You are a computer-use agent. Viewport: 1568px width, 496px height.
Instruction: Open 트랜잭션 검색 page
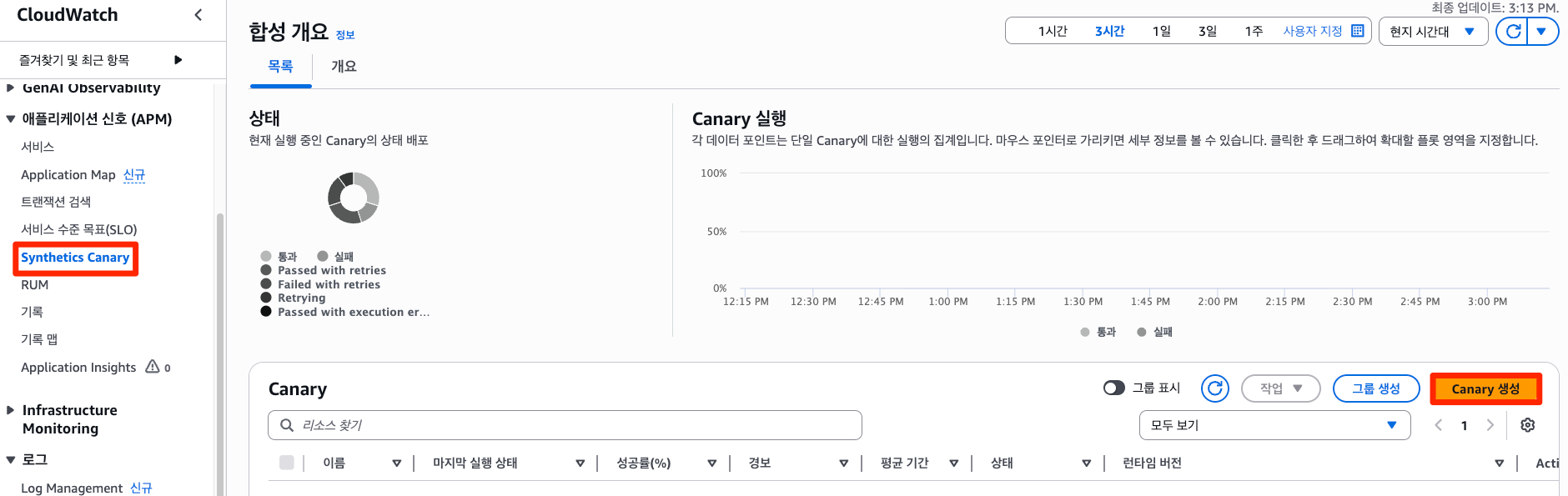click(x=56, y=202)
